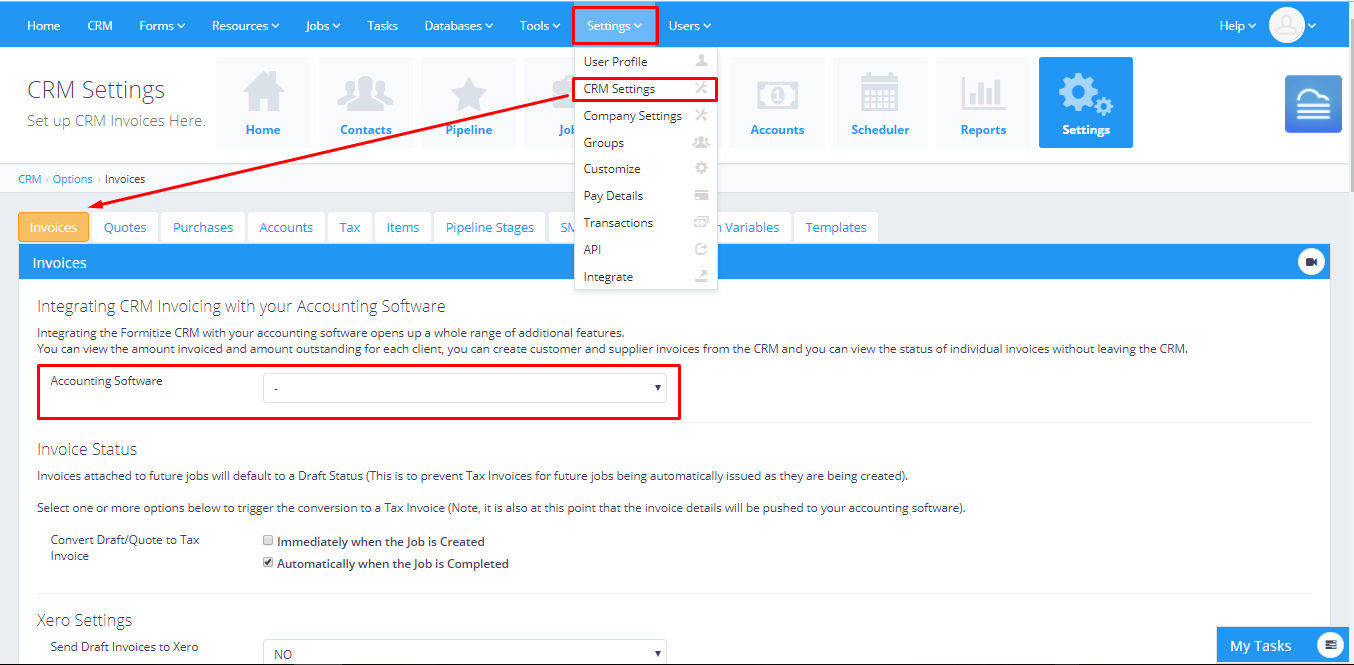1354x665 pixels.
Task: Click the highlighted Settings gear tile
Action: coord(1086,100)
